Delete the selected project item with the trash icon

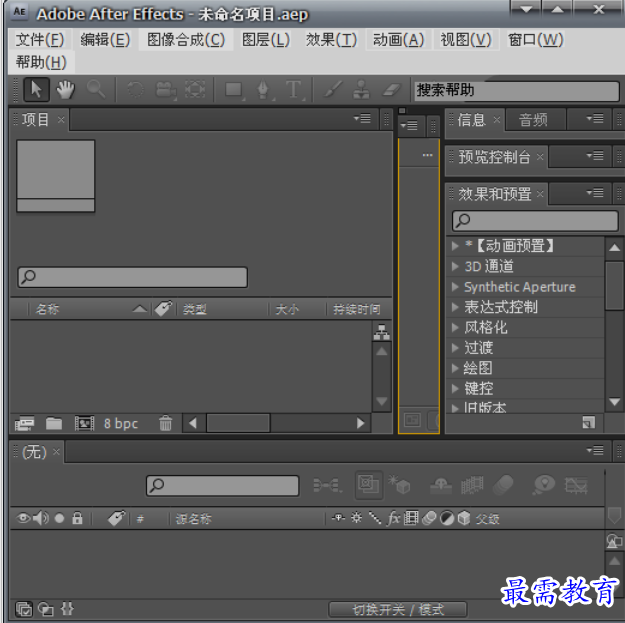pyautogui.click(x=165, y=423)
